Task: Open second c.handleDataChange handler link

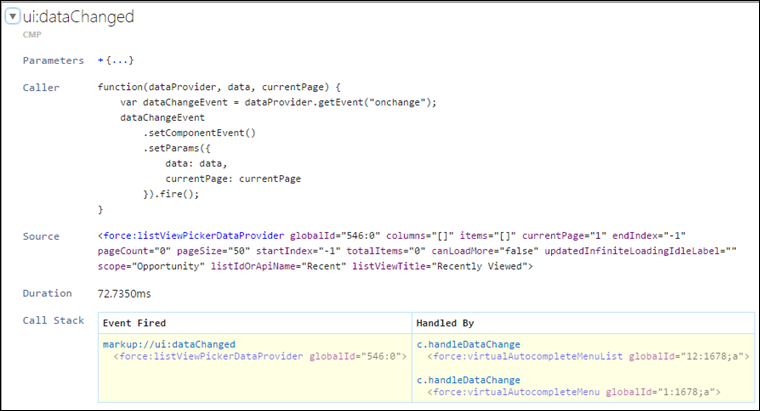Action: click(469, 380)
